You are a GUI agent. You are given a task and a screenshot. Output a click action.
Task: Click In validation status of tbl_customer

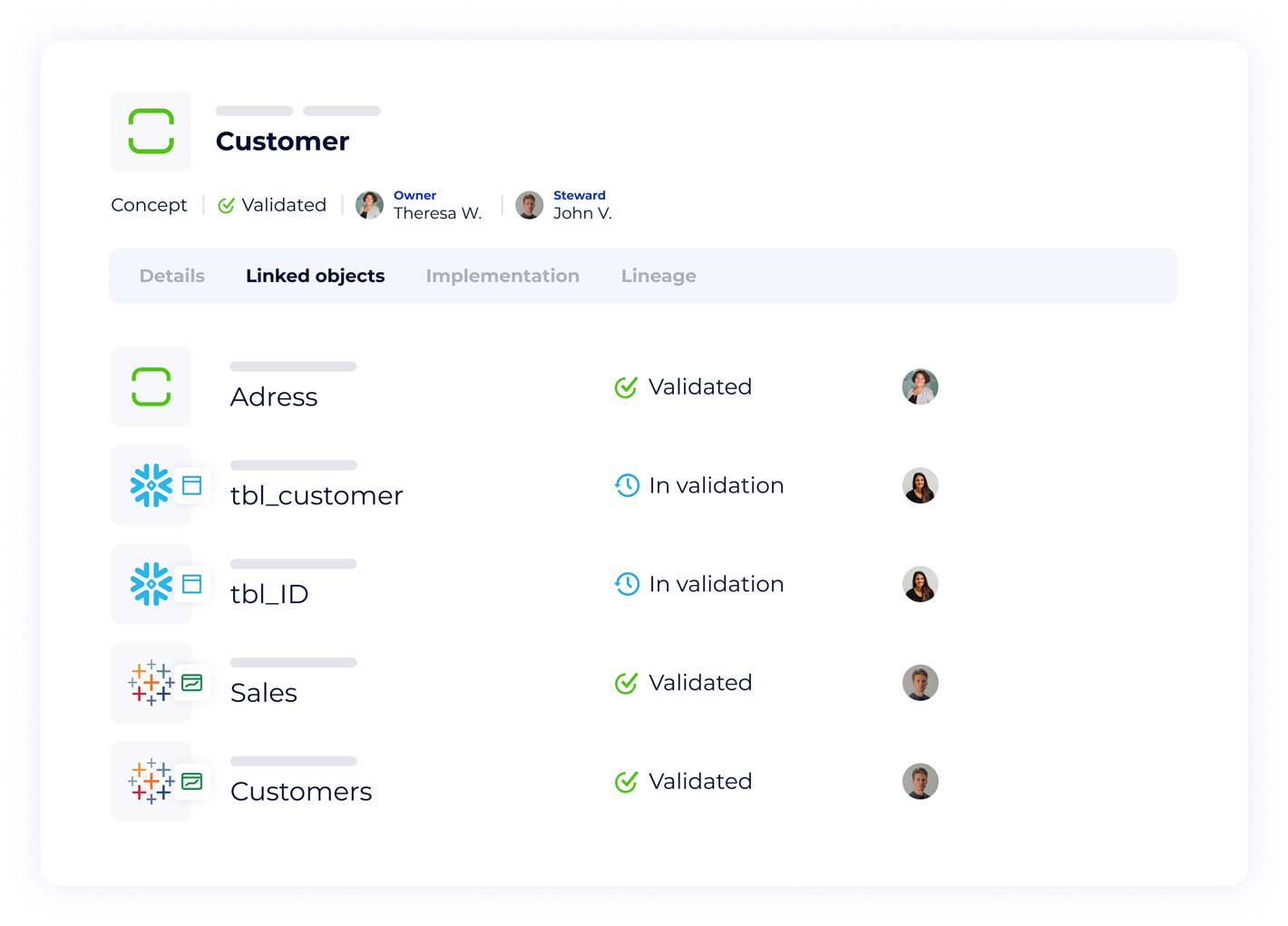(717, 486)
